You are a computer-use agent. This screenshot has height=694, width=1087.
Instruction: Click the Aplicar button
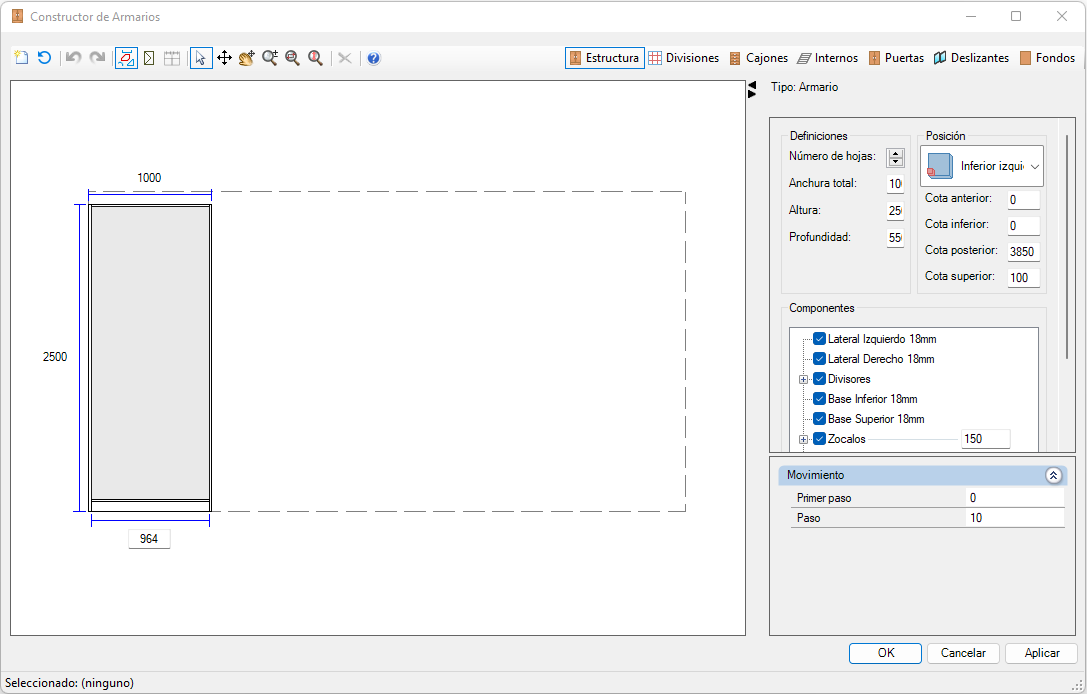tap(1041, 653)
